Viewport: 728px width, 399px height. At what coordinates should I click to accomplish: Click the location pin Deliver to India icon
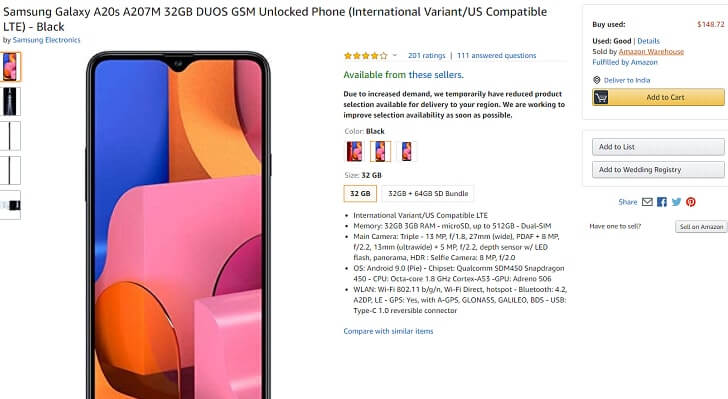point(597,80)
